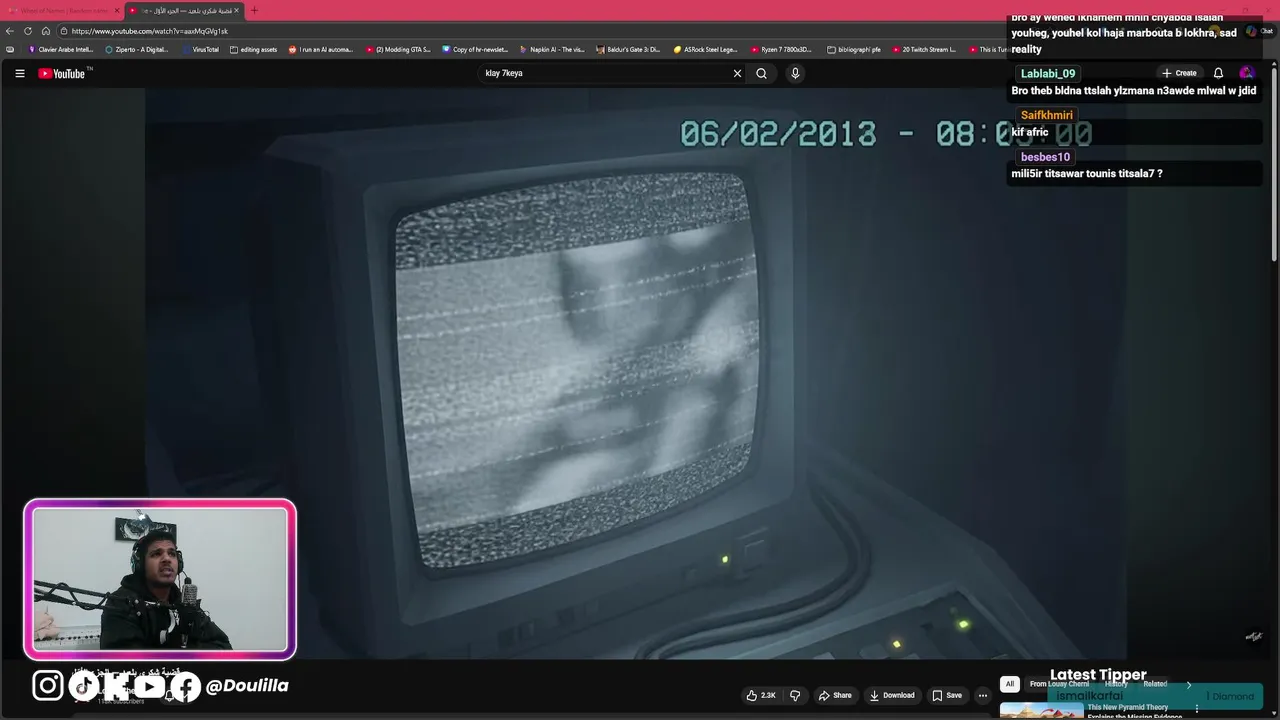This screenshot has height=720, width=1280.
Task: Close the YouTube video tab
Action: click(236, 10)
